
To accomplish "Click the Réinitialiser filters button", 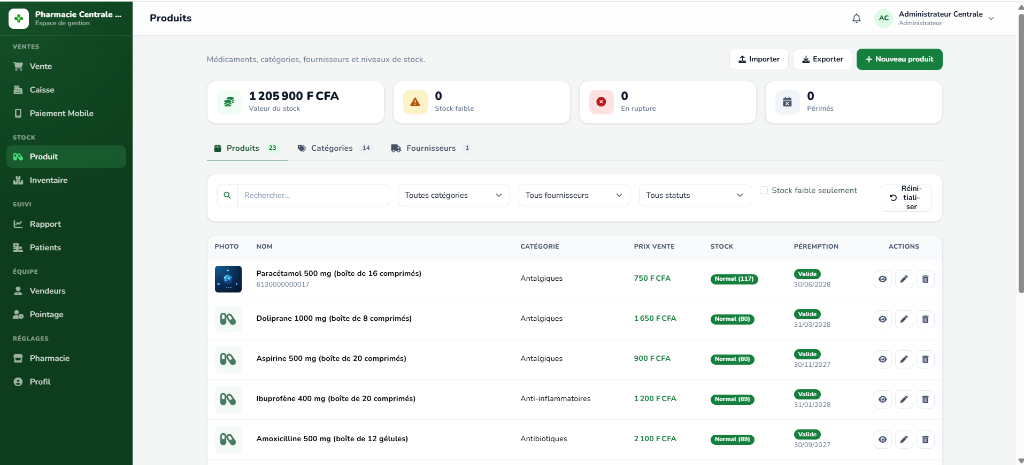I will click(x=906, y=198).
